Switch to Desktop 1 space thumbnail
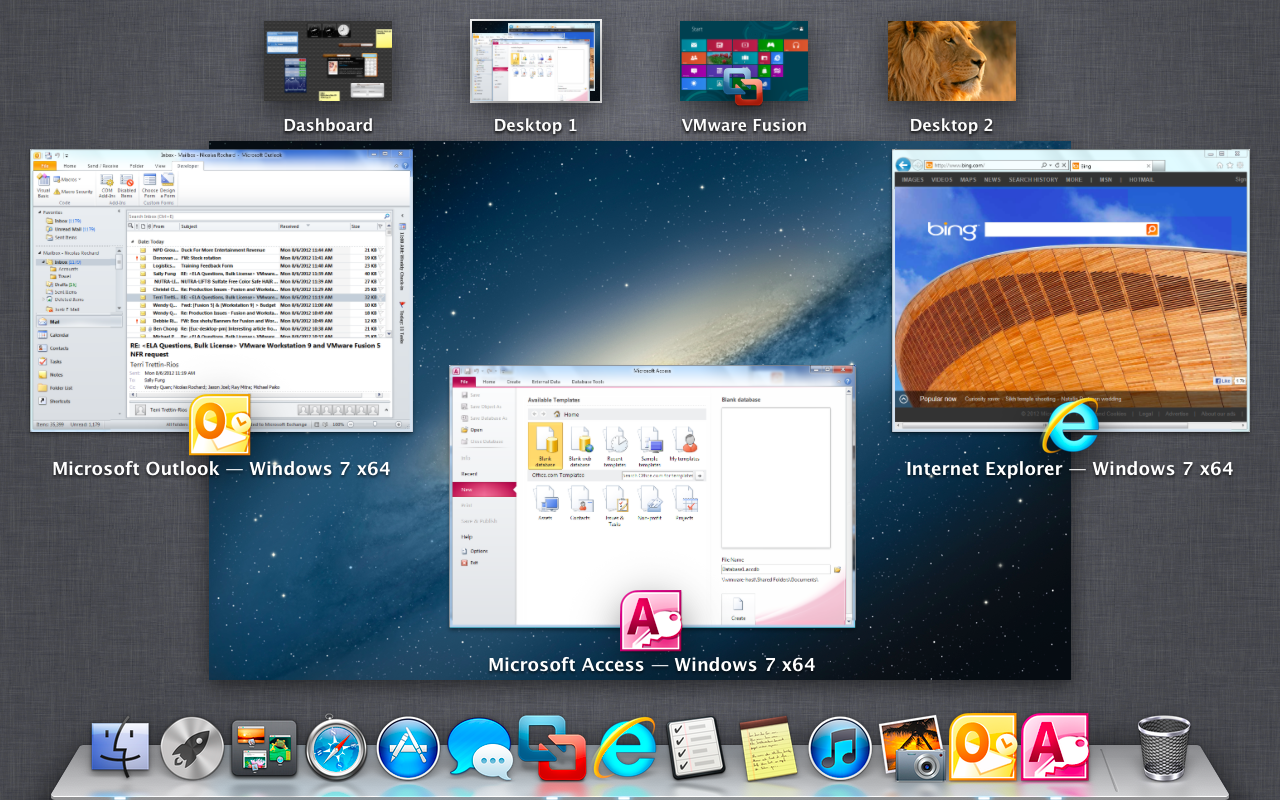Image resolution: width=1280 pixels, height=800 pixels. coord(536,62)
